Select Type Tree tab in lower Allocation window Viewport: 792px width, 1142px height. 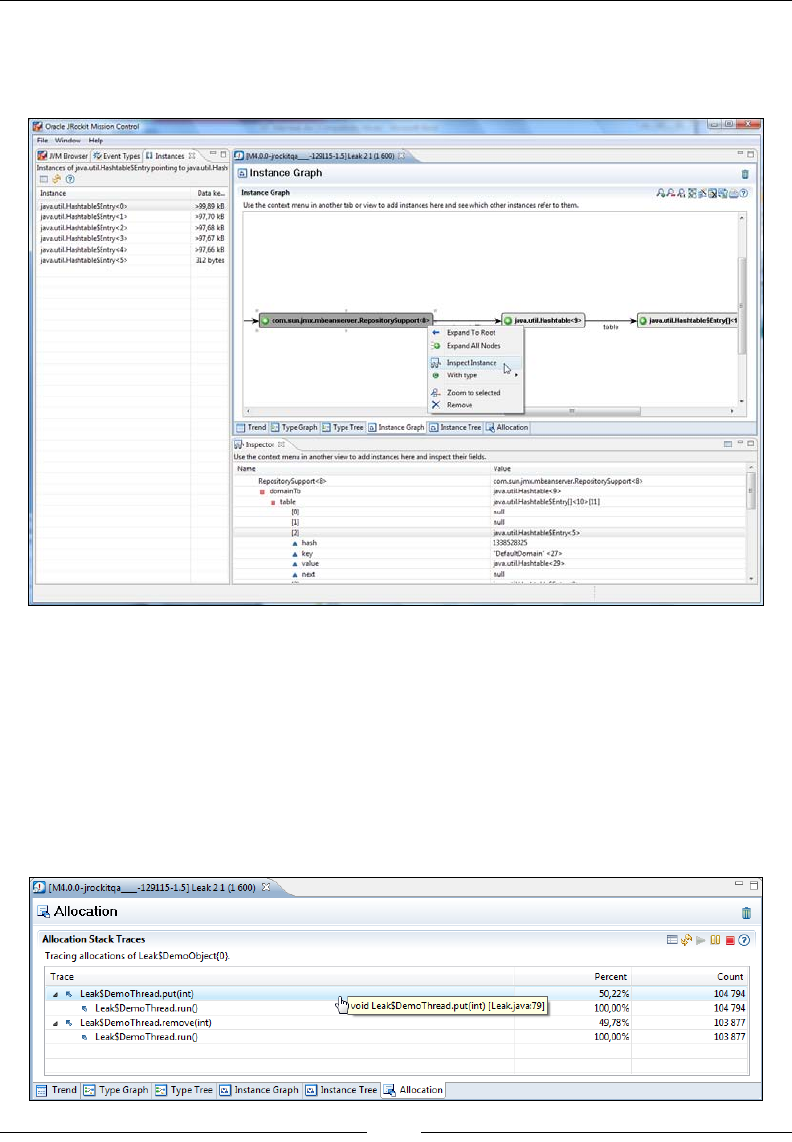coord(184,1090)
